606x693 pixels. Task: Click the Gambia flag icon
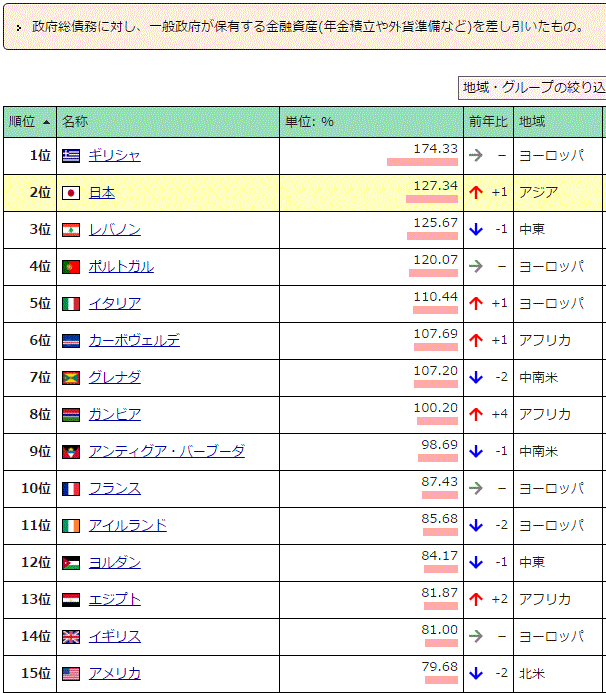coord(71,415)
